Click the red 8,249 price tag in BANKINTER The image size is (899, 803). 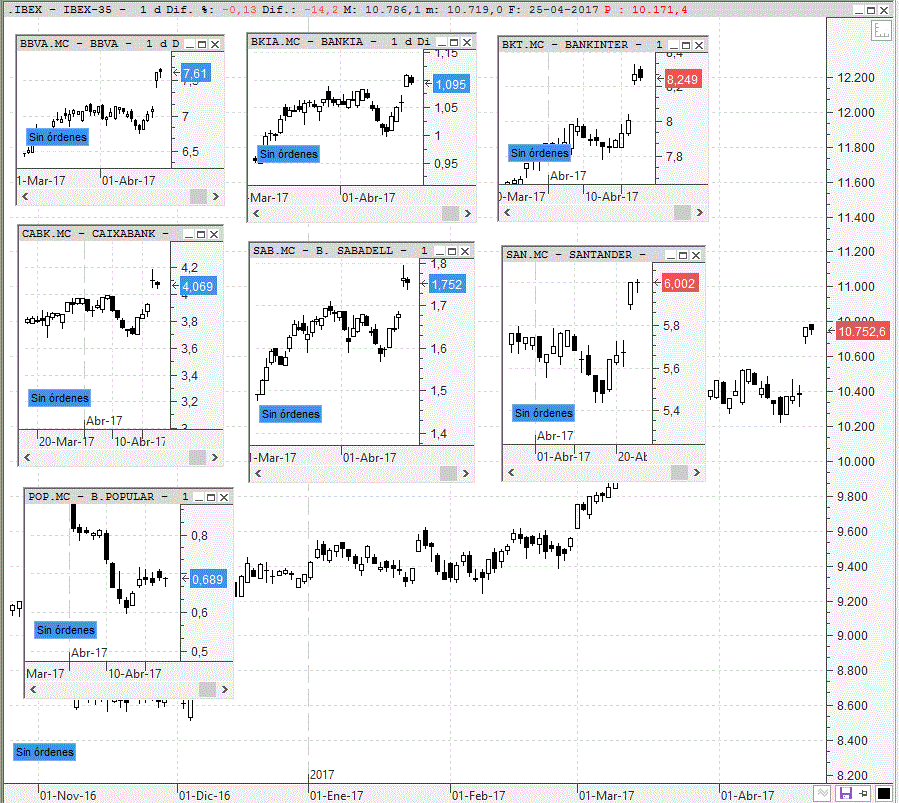pyautogui.click(x=682, y=79)
